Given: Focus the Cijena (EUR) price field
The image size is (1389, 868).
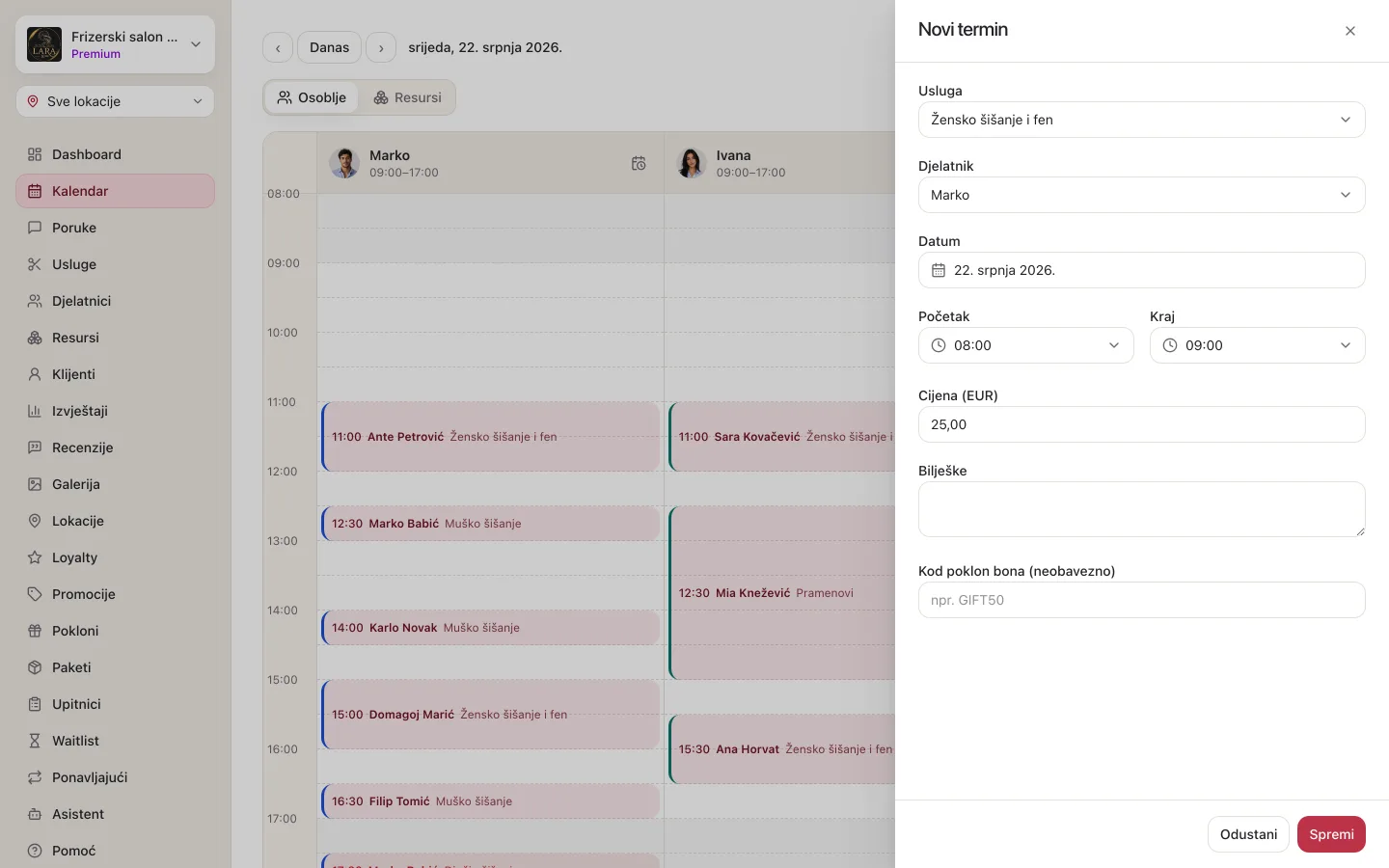Looking at the screenshot, I should coord(1142,424).
